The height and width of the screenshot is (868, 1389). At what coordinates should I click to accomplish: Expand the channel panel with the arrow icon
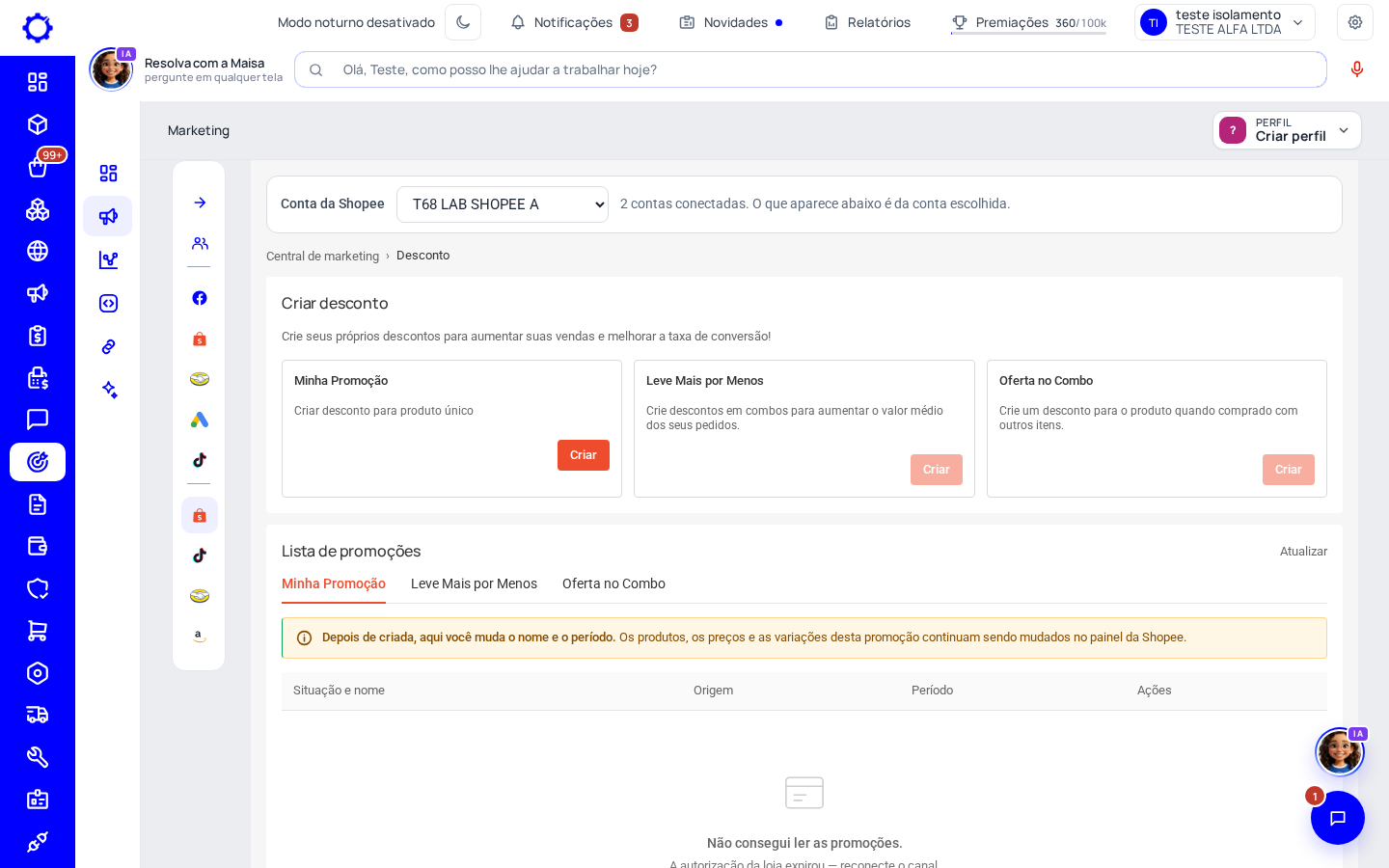200,203
